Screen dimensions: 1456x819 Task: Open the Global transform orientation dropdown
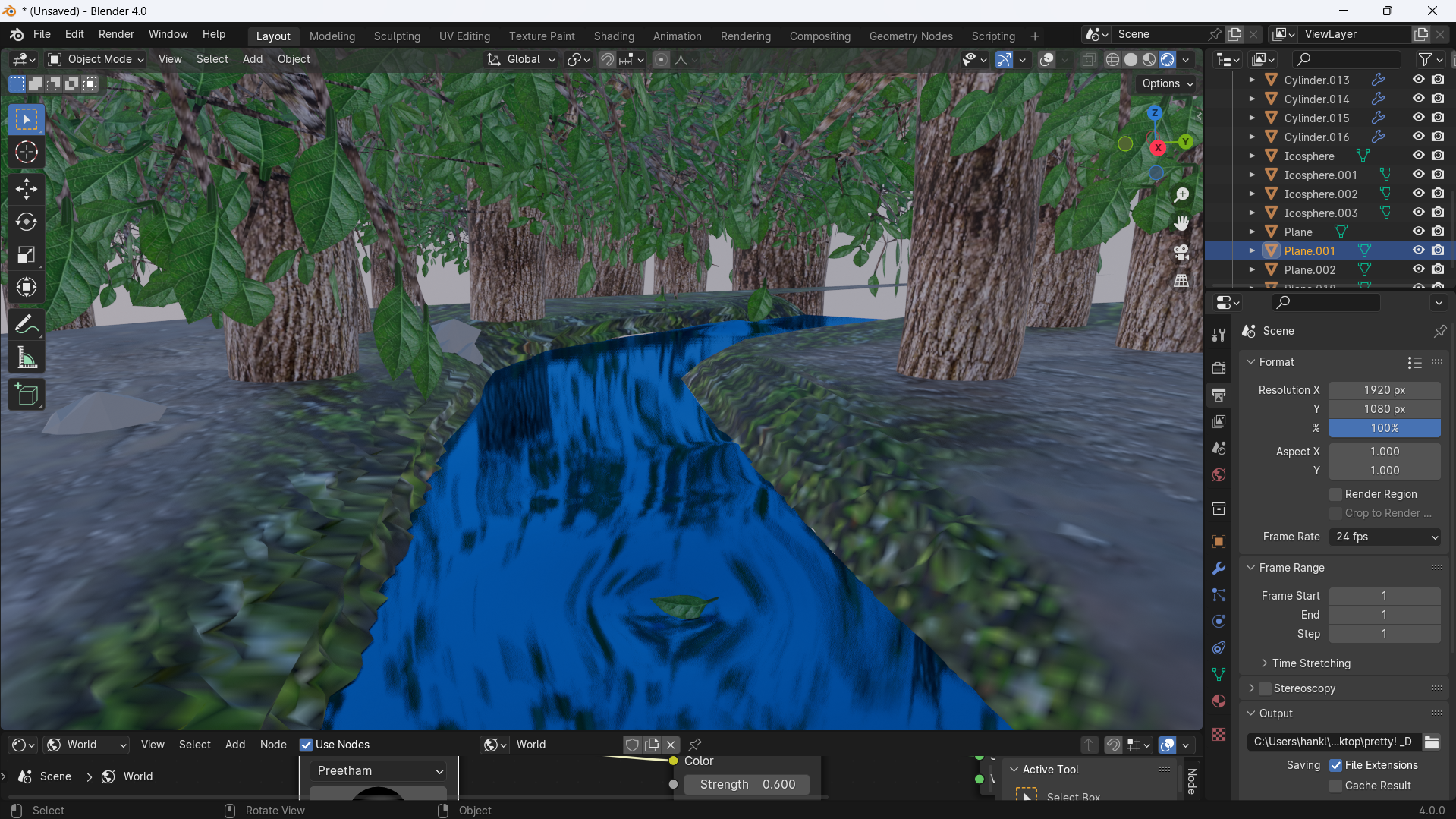click(x=521, y=59)
